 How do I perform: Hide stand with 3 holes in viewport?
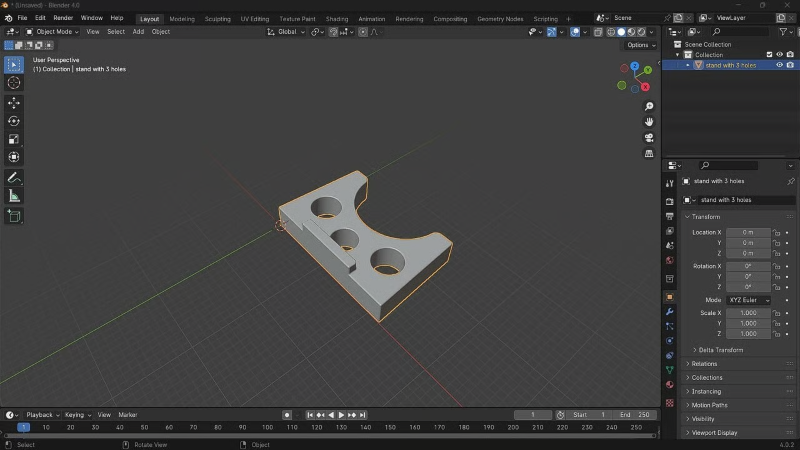coord(779,65)
